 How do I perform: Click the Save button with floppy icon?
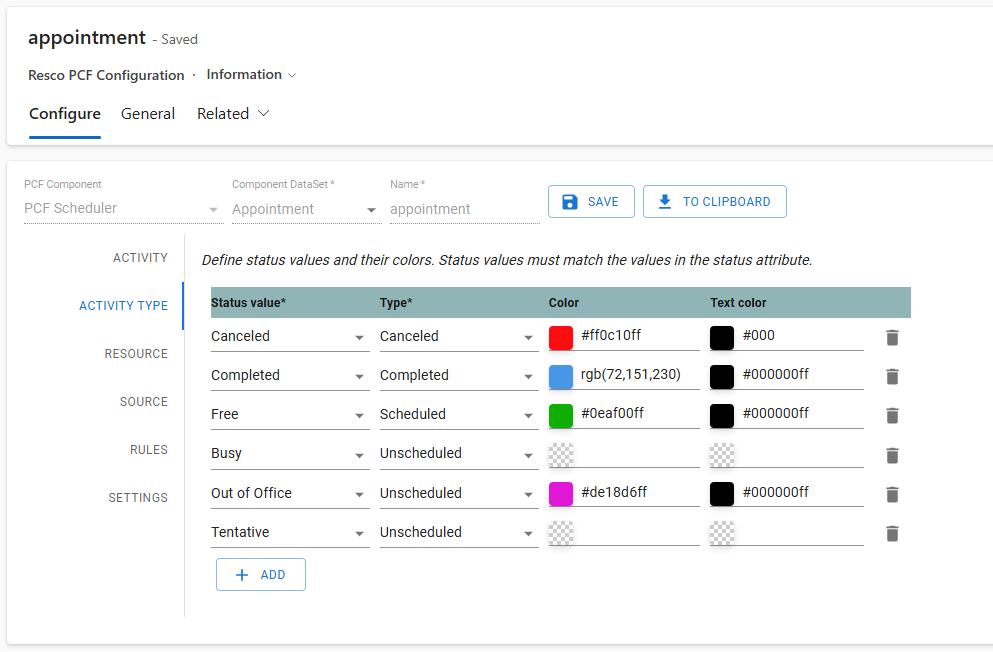(x=592, y=202)
